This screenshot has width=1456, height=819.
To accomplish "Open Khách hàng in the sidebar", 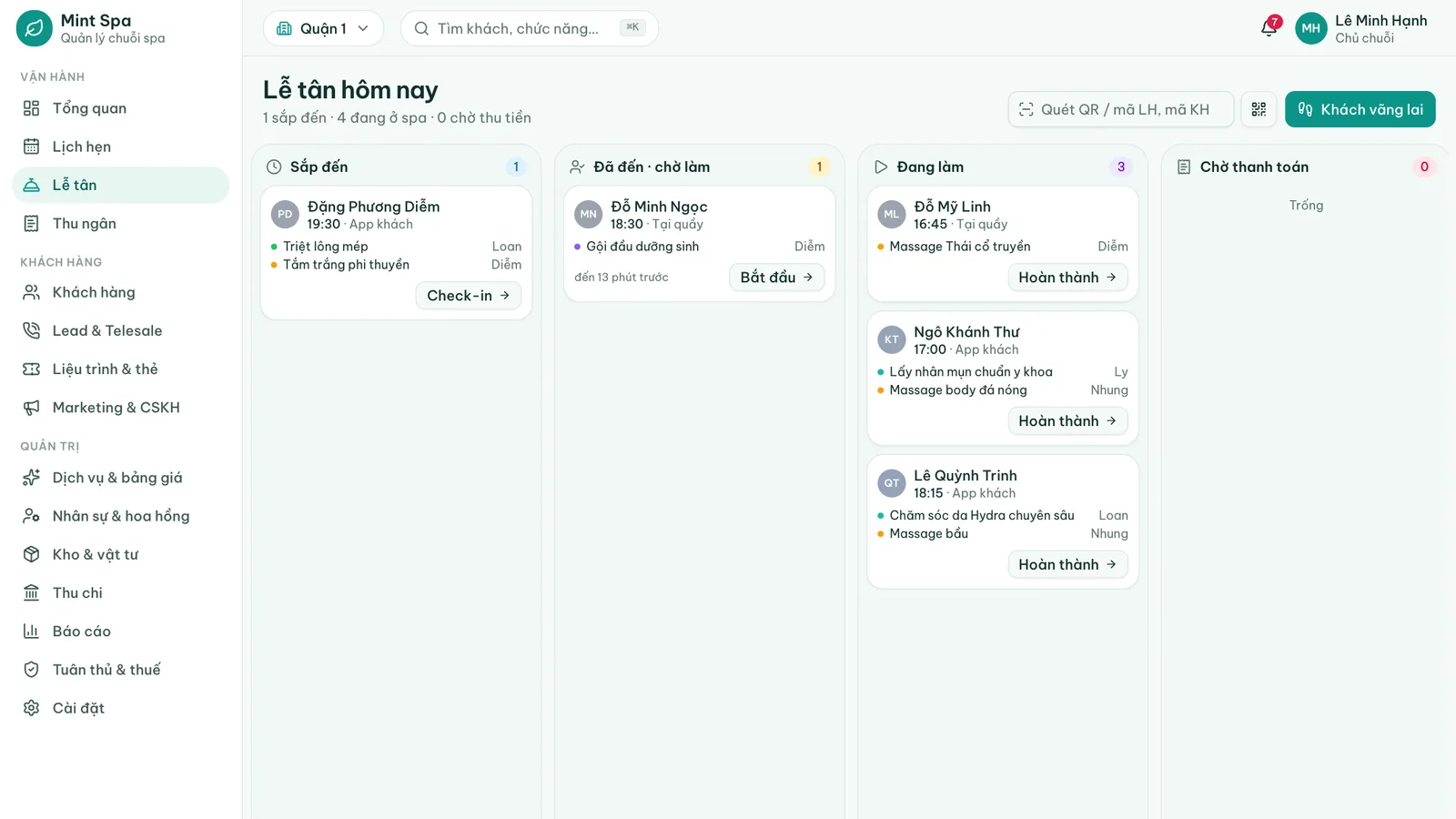I will click(x=120, y=292).
